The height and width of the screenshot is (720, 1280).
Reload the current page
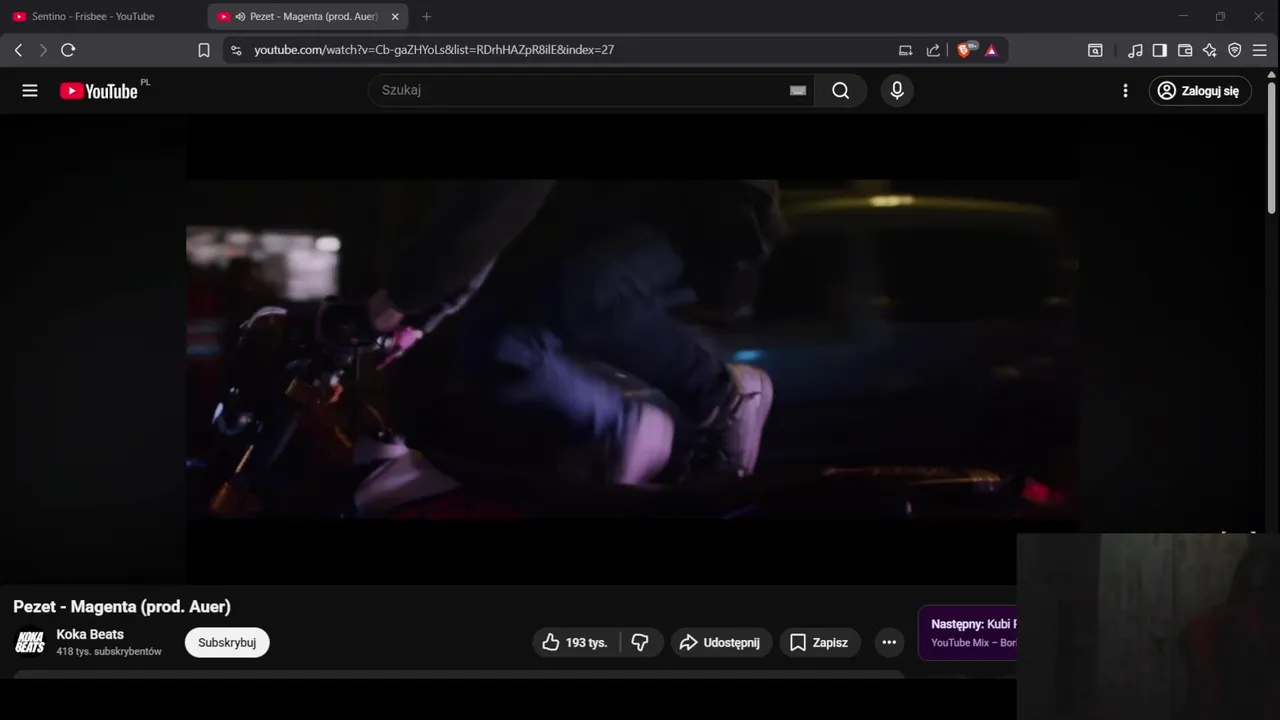click(x=68, y=50)
